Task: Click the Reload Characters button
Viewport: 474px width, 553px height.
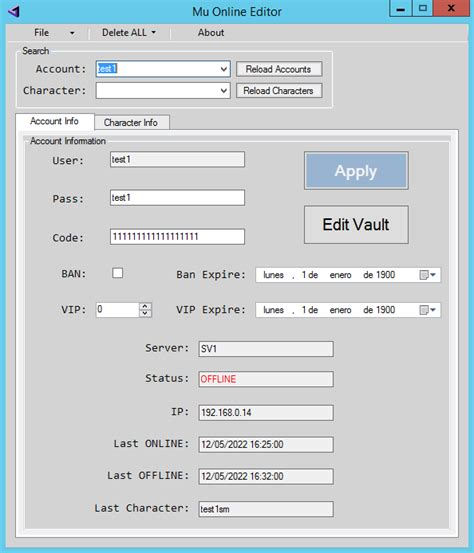Action: [279, 91]
